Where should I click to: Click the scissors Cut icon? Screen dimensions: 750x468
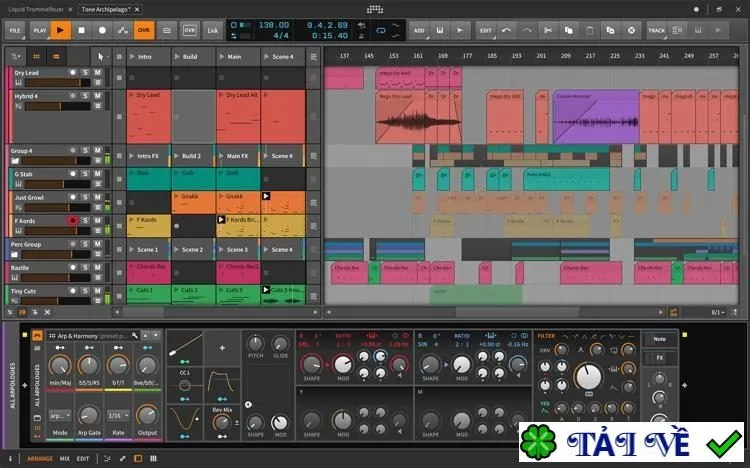click(548, 30)
